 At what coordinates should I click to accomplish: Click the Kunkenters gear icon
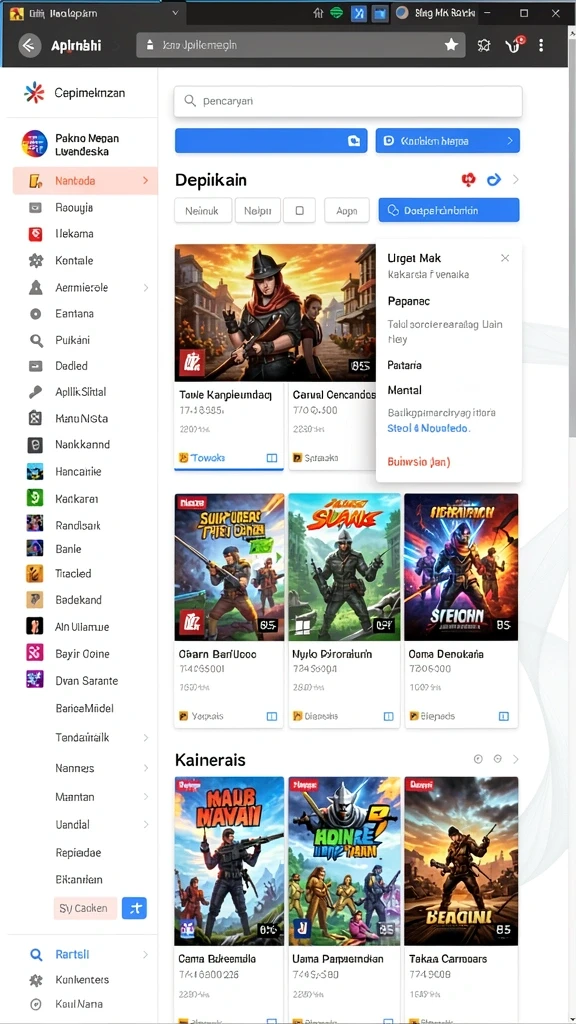(36, 980)
